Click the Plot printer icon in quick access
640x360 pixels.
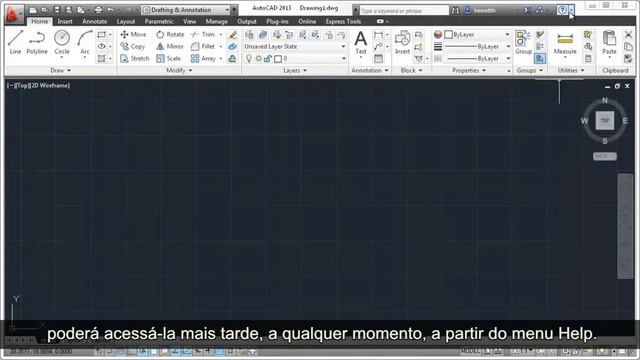98,10
